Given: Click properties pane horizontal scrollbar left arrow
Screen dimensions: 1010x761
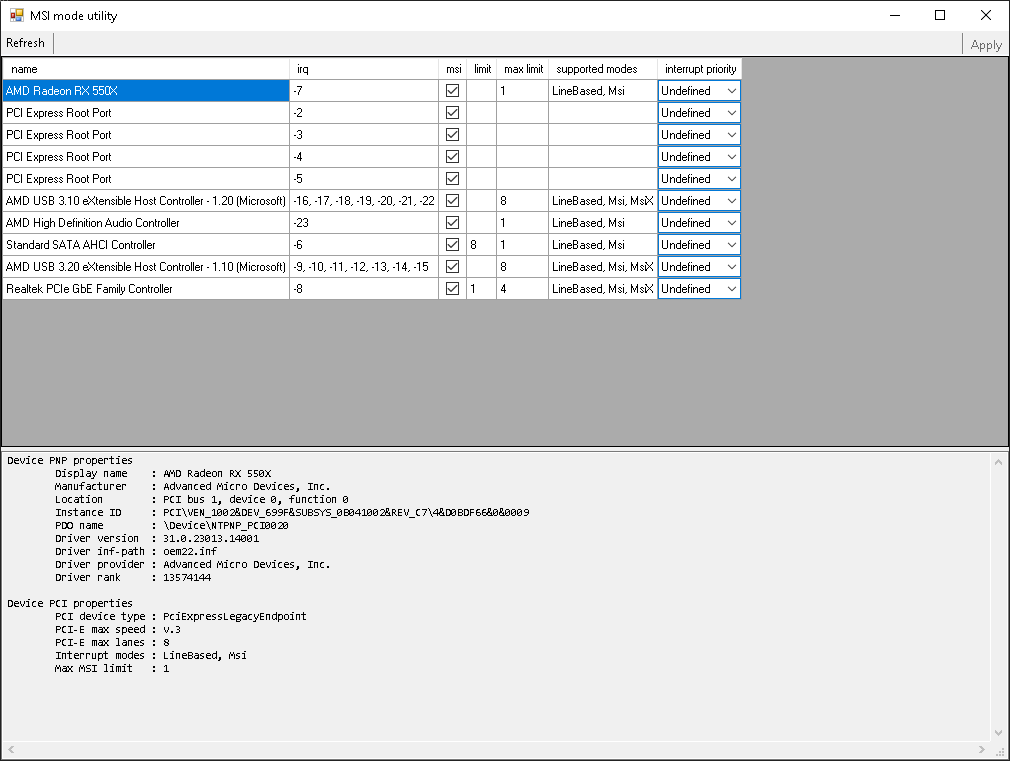Looking at the screenshot, I should 11,749.
